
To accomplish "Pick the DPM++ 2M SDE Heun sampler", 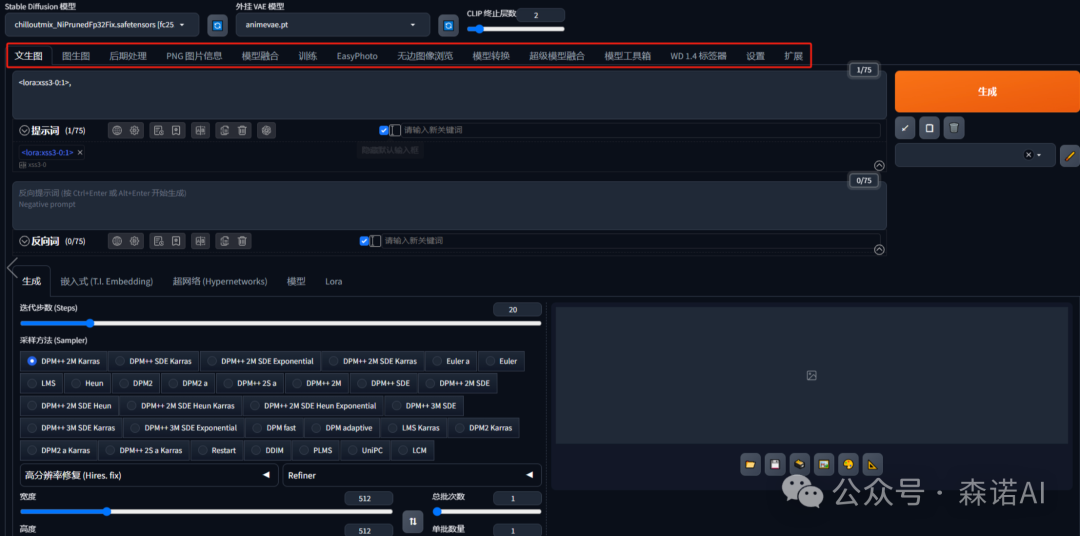I will (70, 405).
